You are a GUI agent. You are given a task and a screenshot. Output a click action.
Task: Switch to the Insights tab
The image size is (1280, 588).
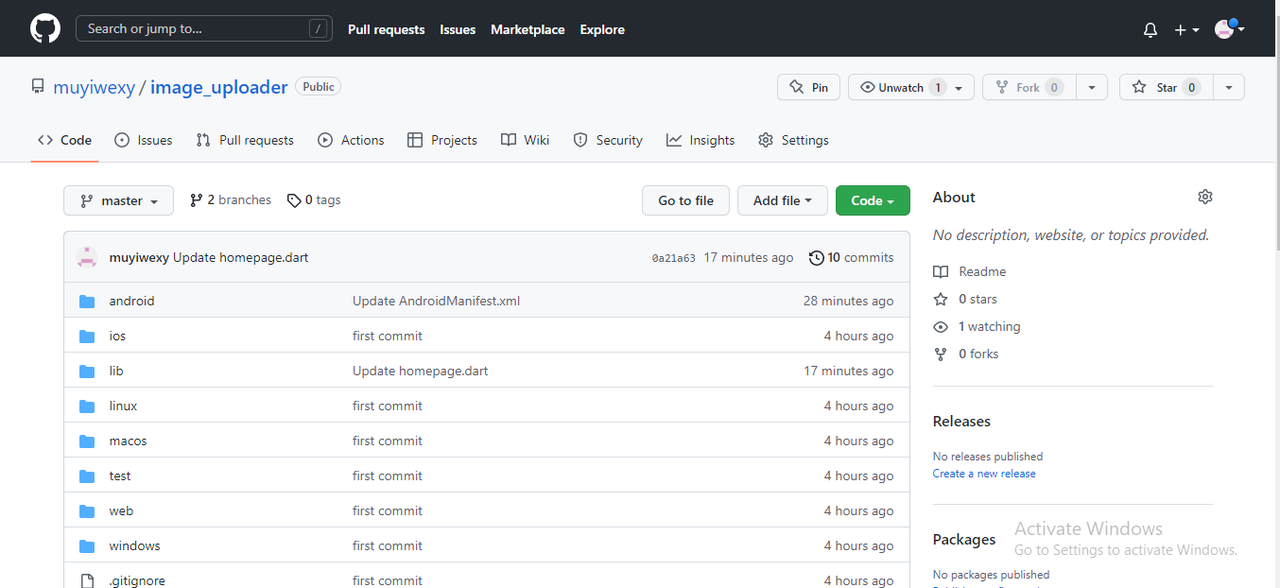tap(701, 140)
